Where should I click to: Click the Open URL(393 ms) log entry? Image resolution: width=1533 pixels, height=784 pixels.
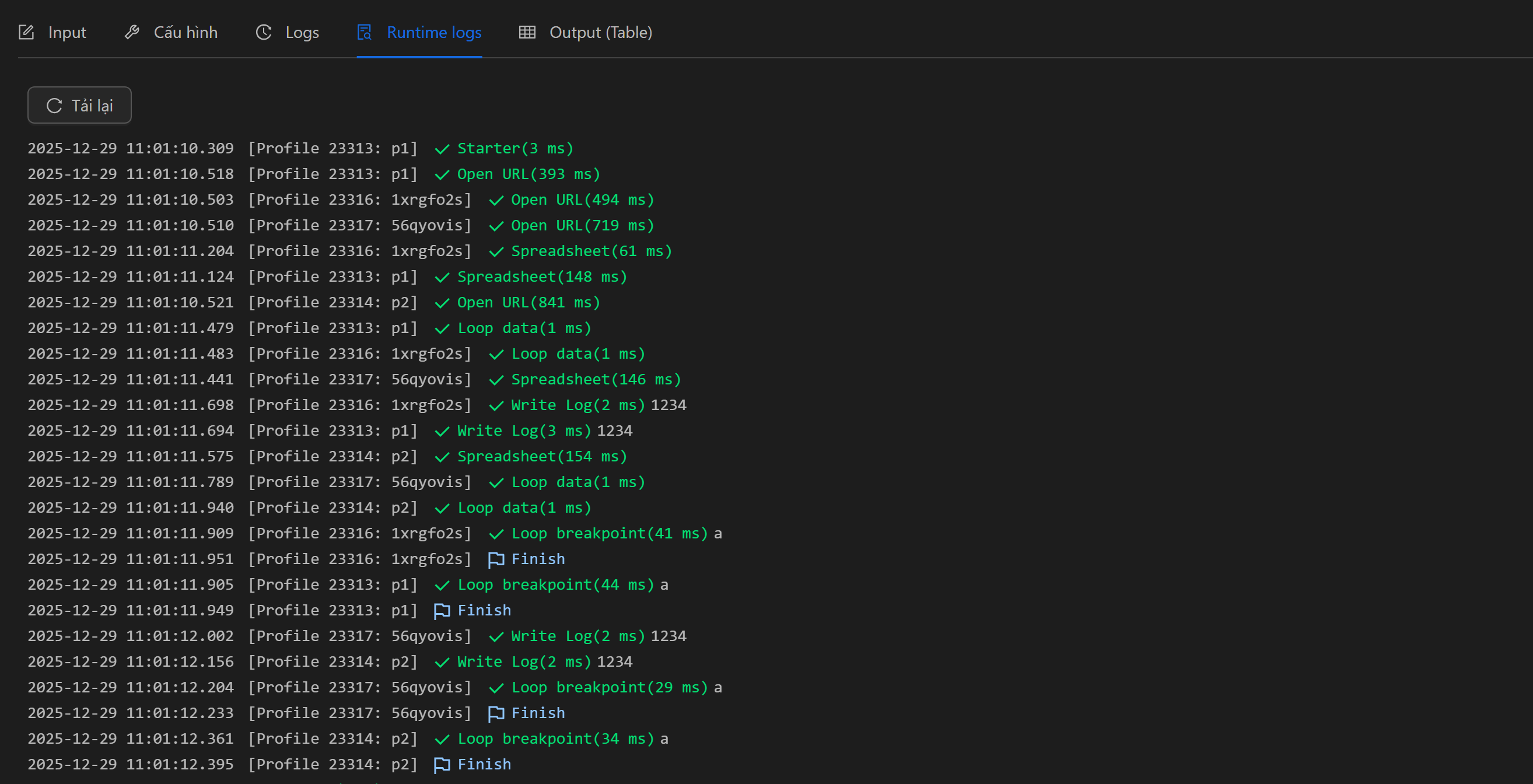click(528, 174)
